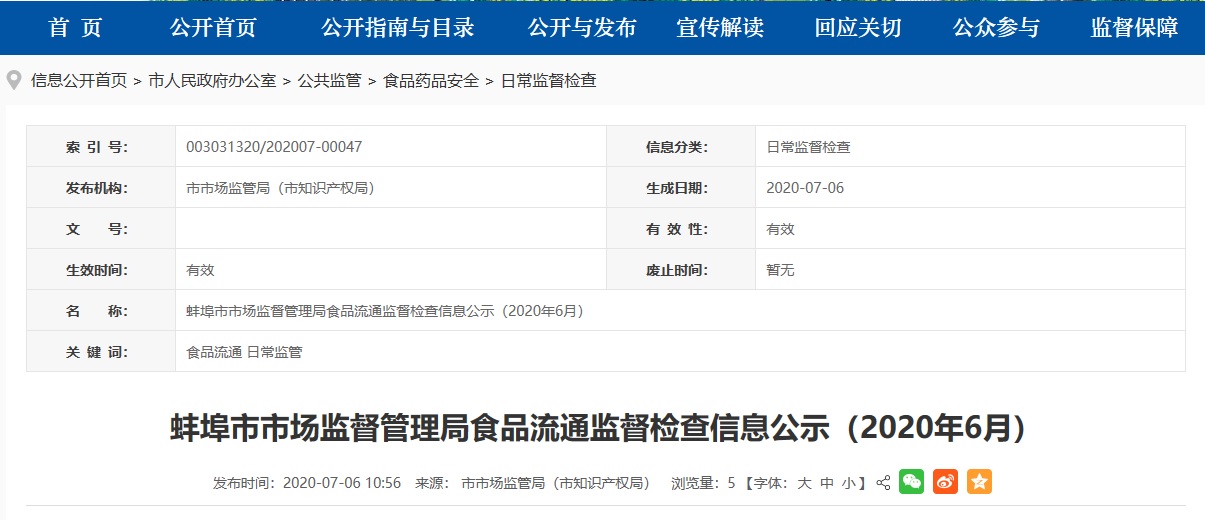This screenshot has width=1205, height=520.
Task: Open 公开指南与目录 menu
Action: click(397, 28)
